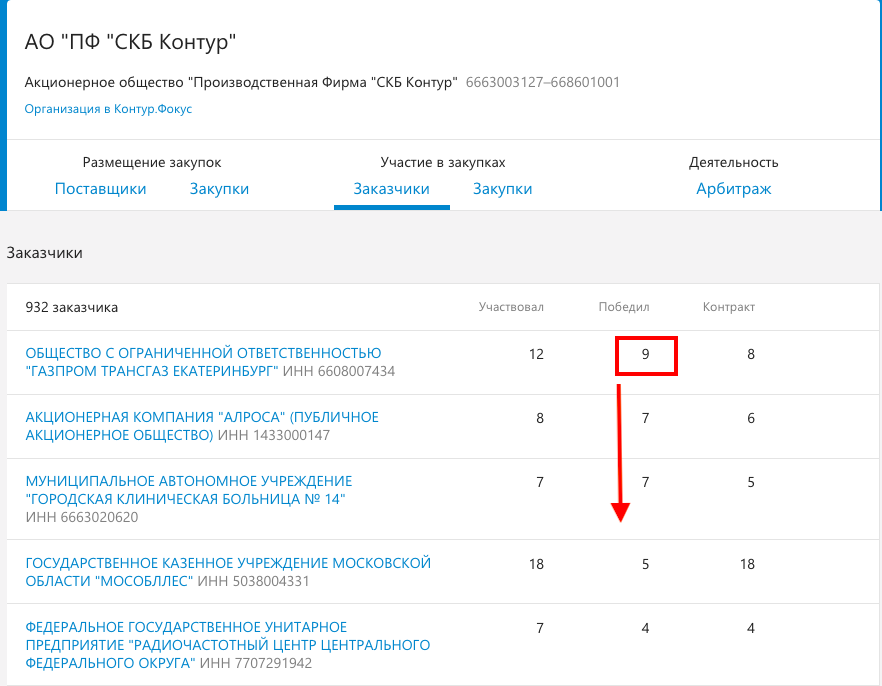The width and height of the screenshot is (882, 686).
Task: Click the 932 заказчика count text
Action: (x=71, y=308)
